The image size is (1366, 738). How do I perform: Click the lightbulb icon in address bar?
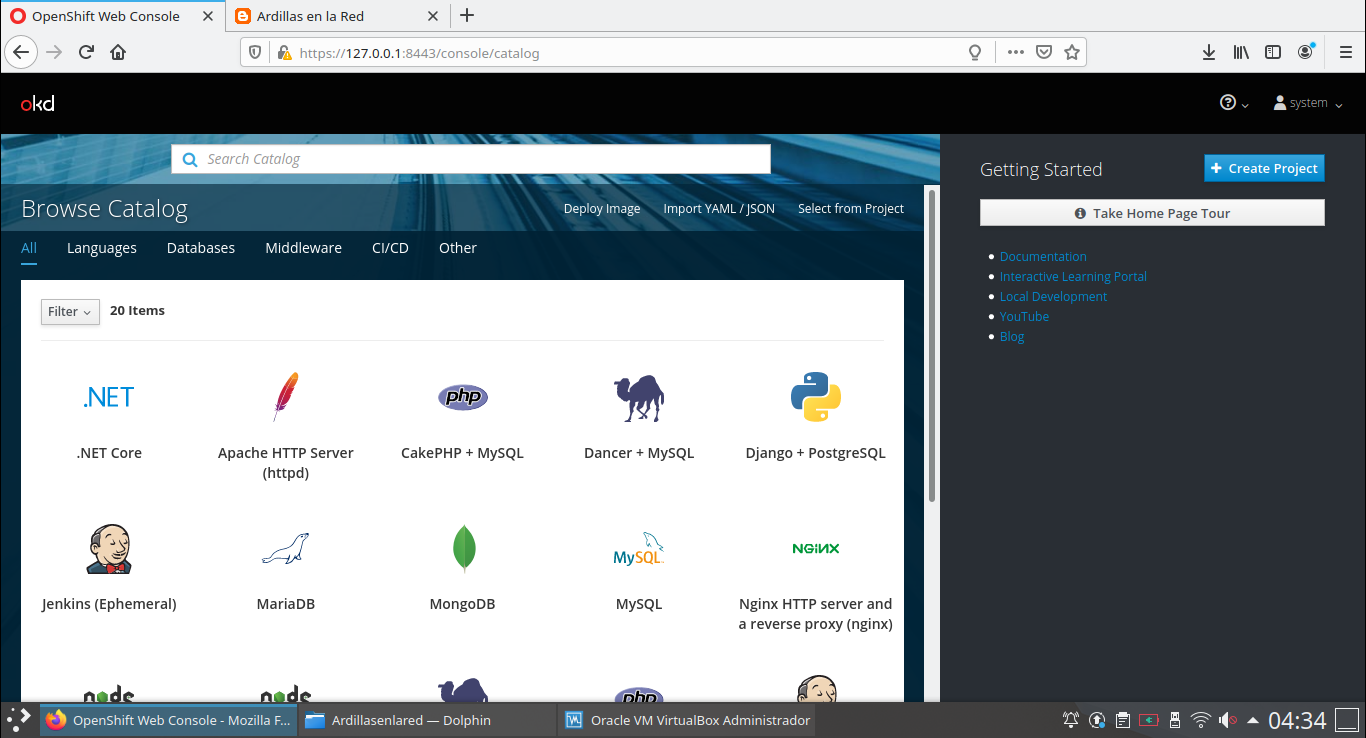[975, 52]
